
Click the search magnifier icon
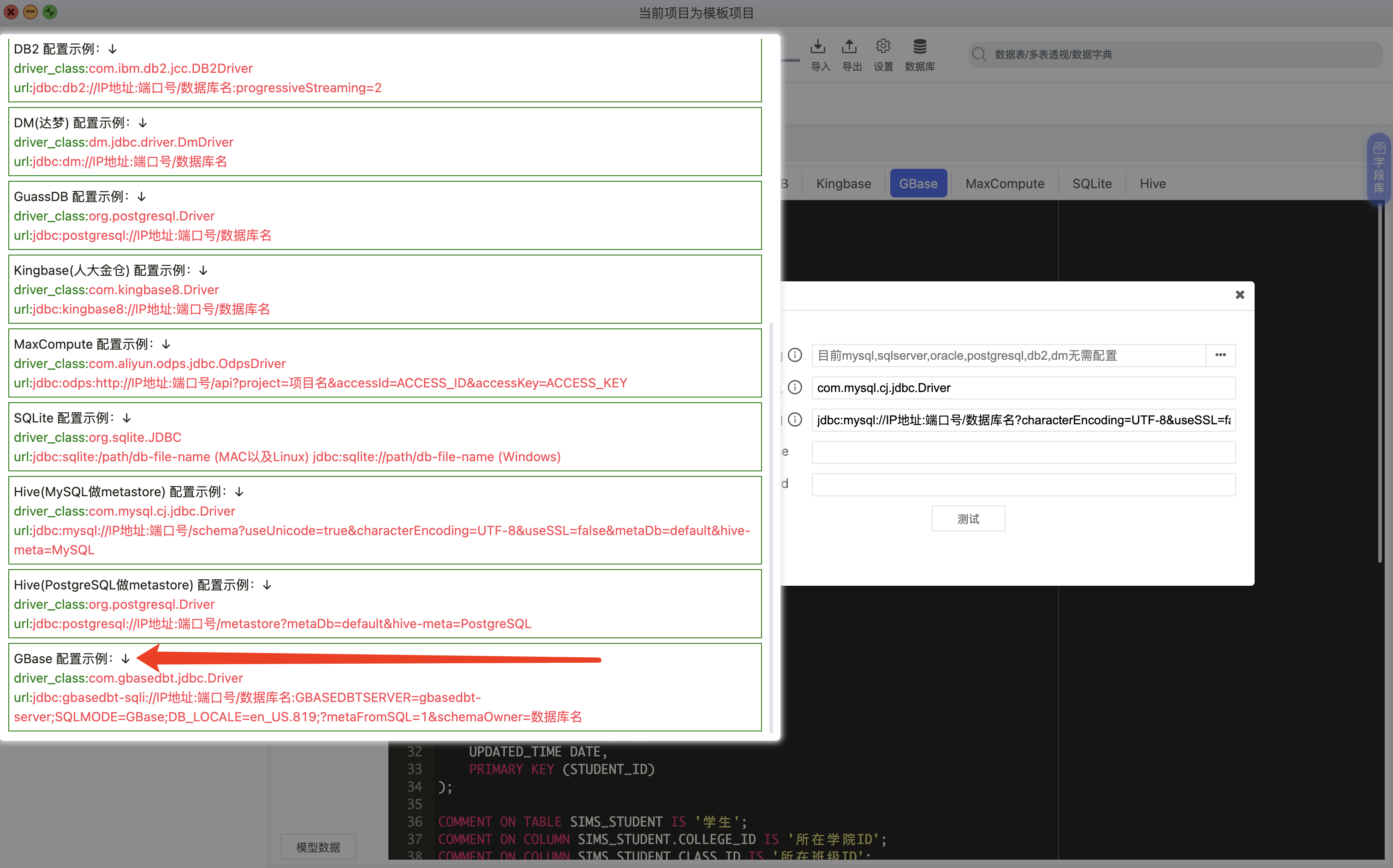click(979, 54)
